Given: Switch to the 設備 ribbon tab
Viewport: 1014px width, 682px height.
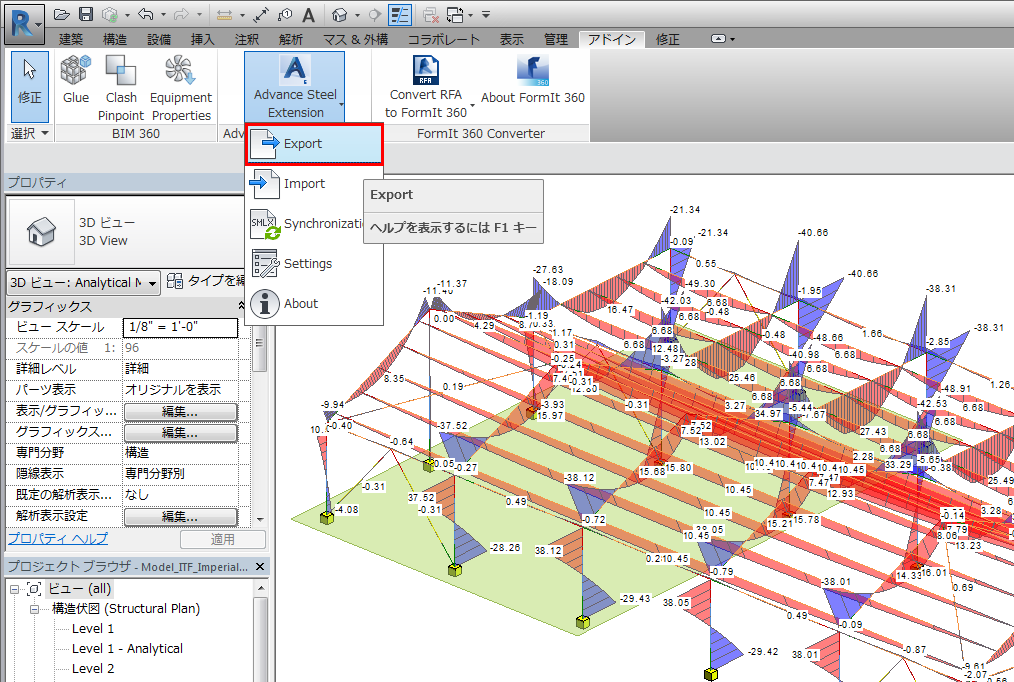Looking at the screenshot, I should 158,39.
